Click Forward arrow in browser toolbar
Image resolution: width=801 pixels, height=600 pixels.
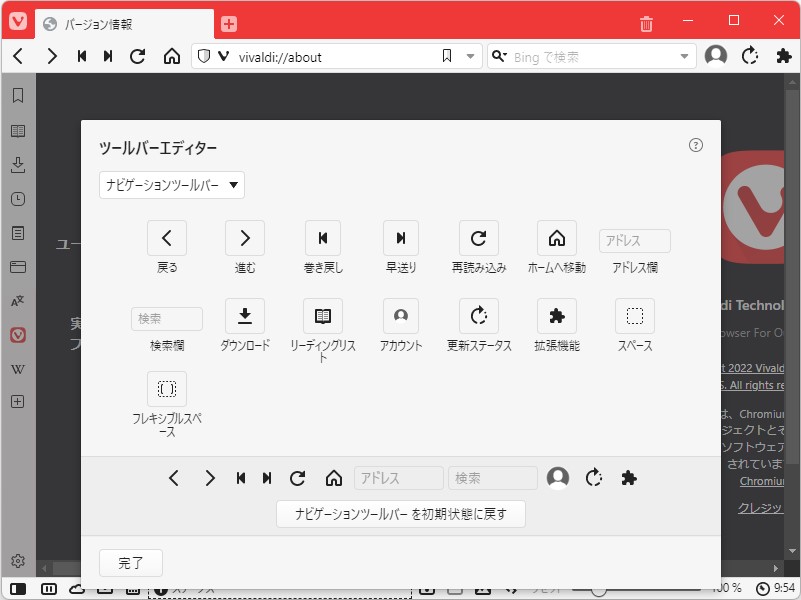(x=52, y=56)
